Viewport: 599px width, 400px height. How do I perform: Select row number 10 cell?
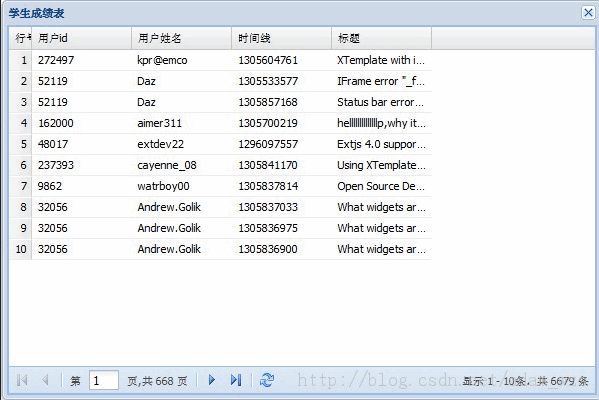[x=21, y=249]
